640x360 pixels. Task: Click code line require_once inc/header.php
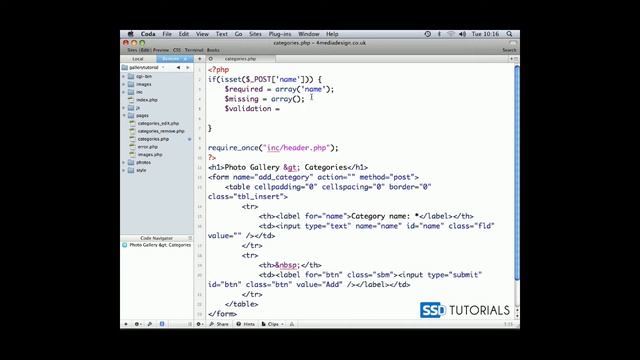click(273, 148)
